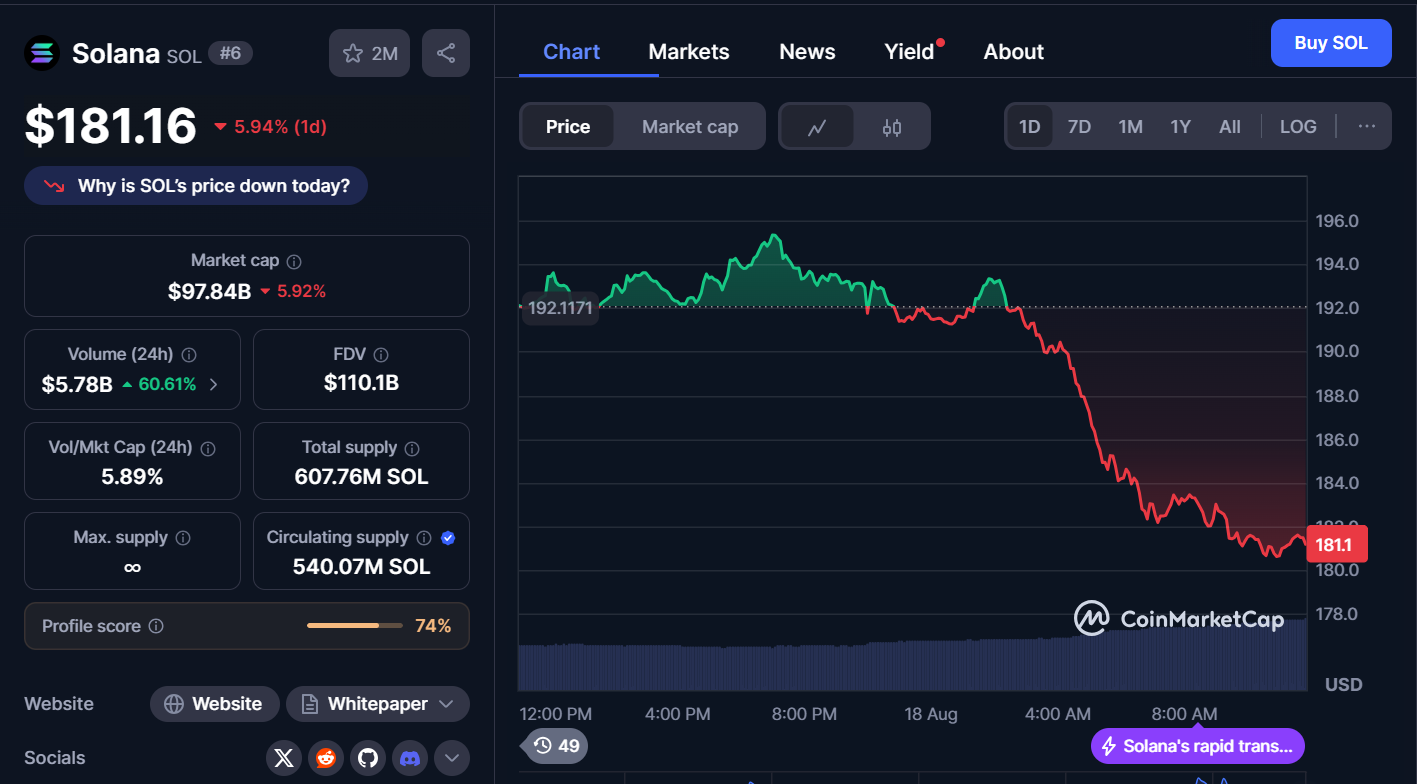The height and width of the screenshot is (784, 1417).
Task: Set chart range to 1D
Action: click(x=1030, y=127)
